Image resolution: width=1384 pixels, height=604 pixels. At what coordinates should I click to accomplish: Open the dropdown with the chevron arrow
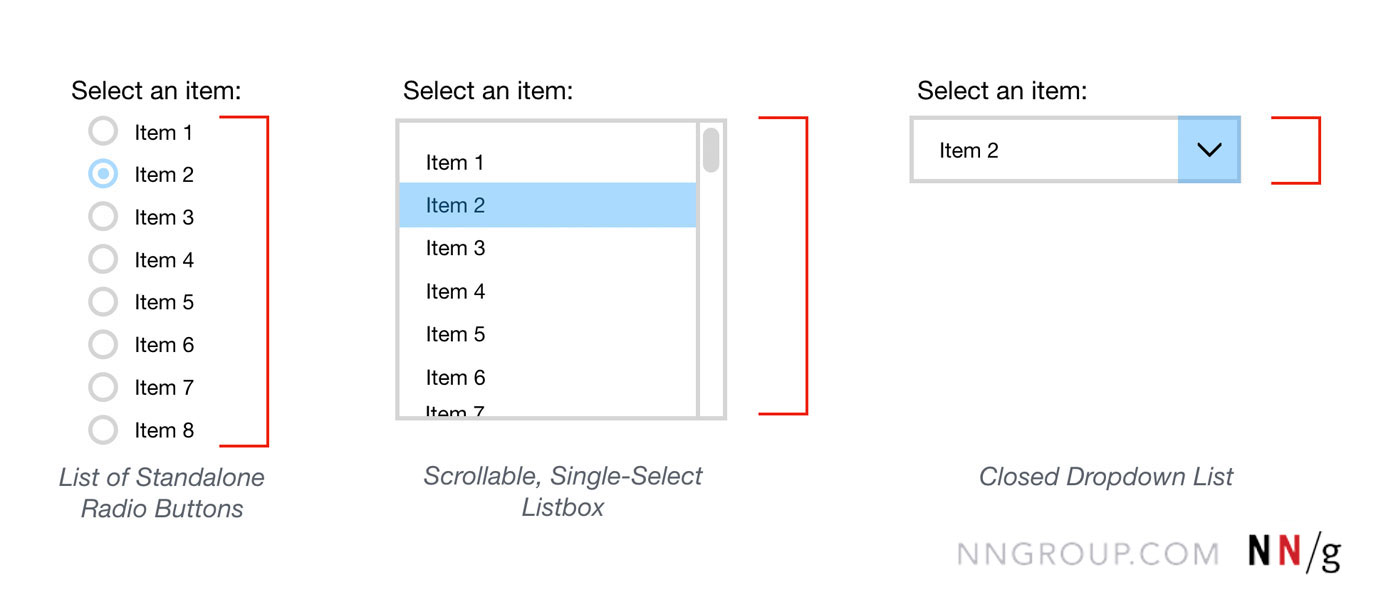[1209, 150]
